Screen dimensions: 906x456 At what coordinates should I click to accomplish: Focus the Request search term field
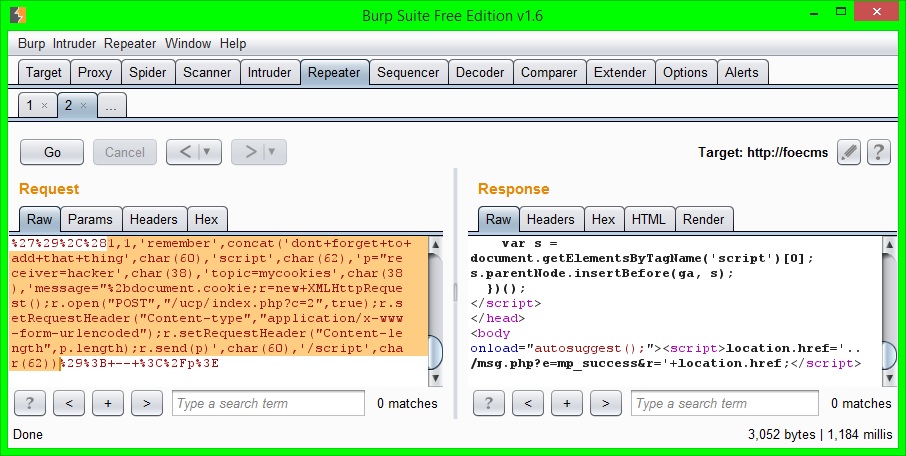[x=269, y=403]
